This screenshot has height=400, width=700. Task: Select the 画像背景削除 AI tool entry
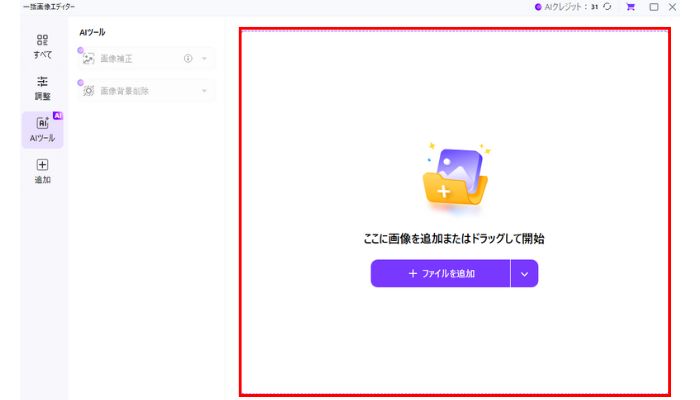pyautogui.click(x=146, y=91)
